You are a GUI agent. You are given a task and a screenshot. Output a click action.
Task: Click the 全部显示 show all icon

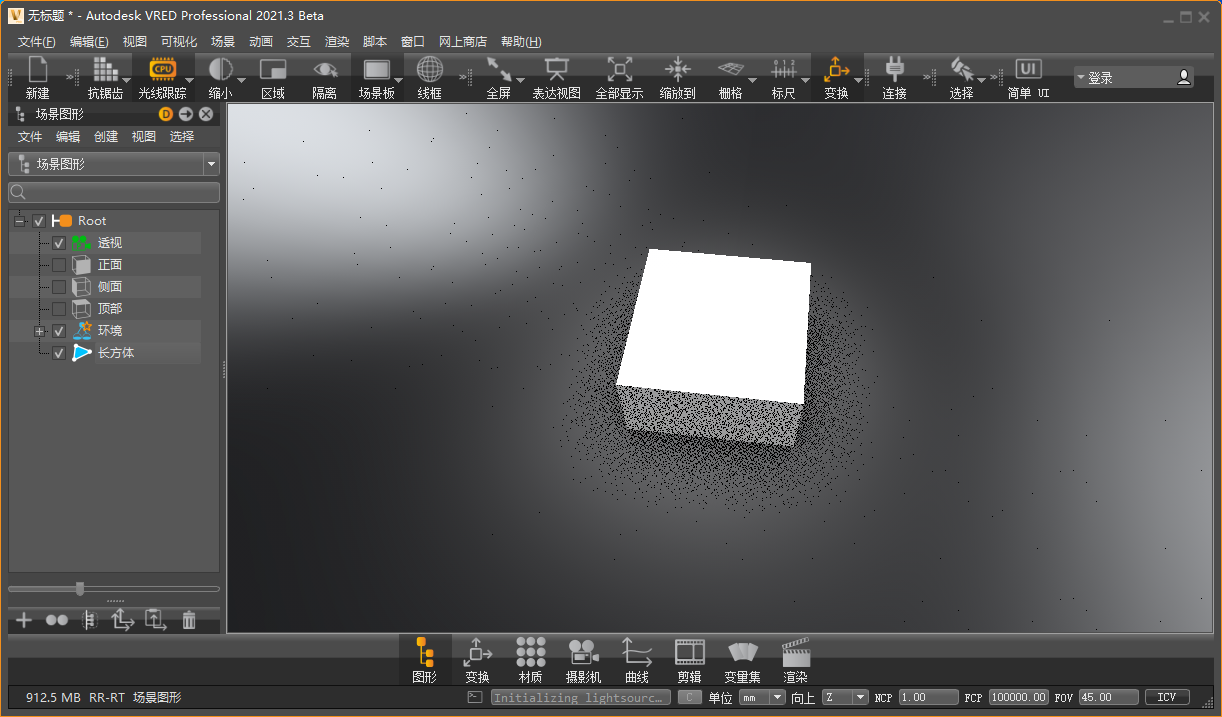click(x=619, y=70)
